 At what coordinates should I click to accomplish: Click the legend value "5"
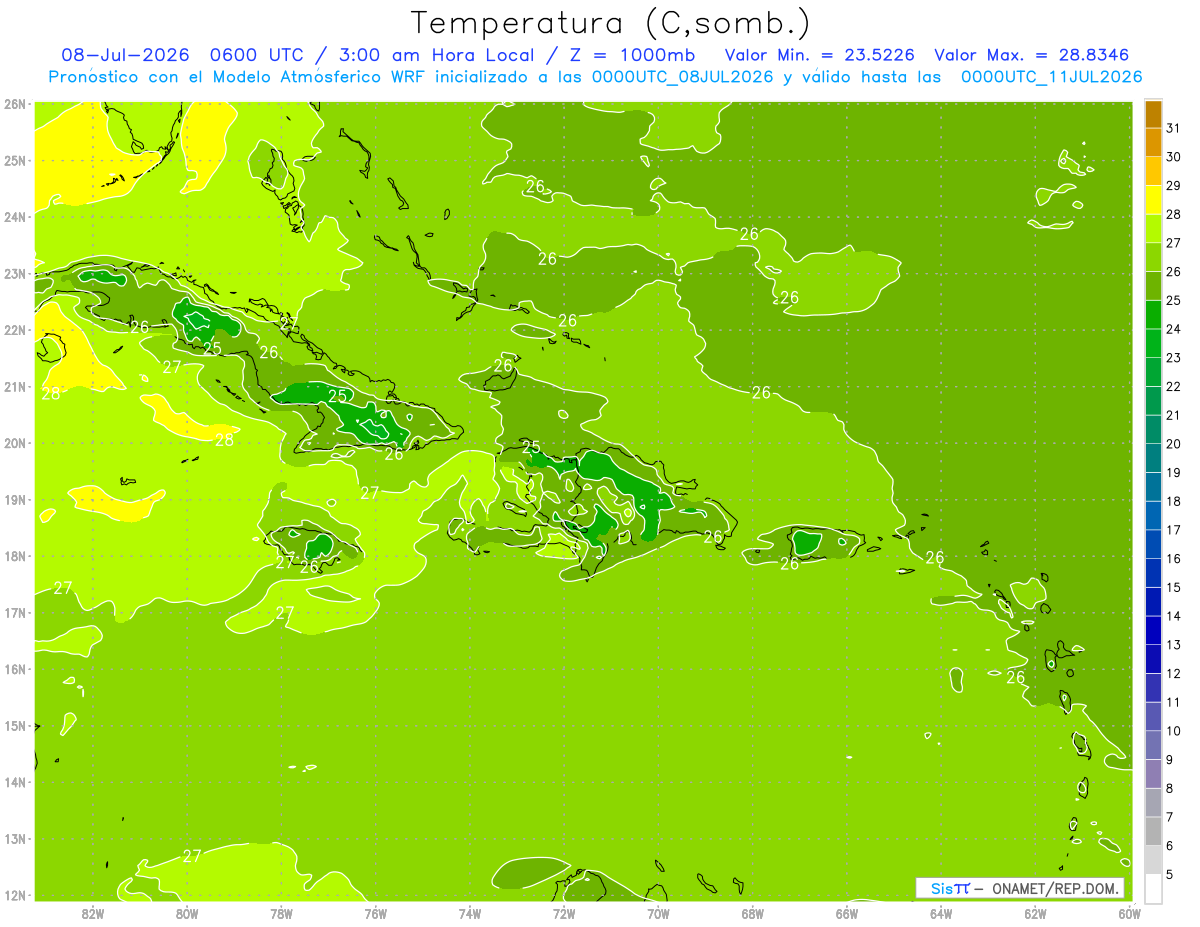[1170, 875]
